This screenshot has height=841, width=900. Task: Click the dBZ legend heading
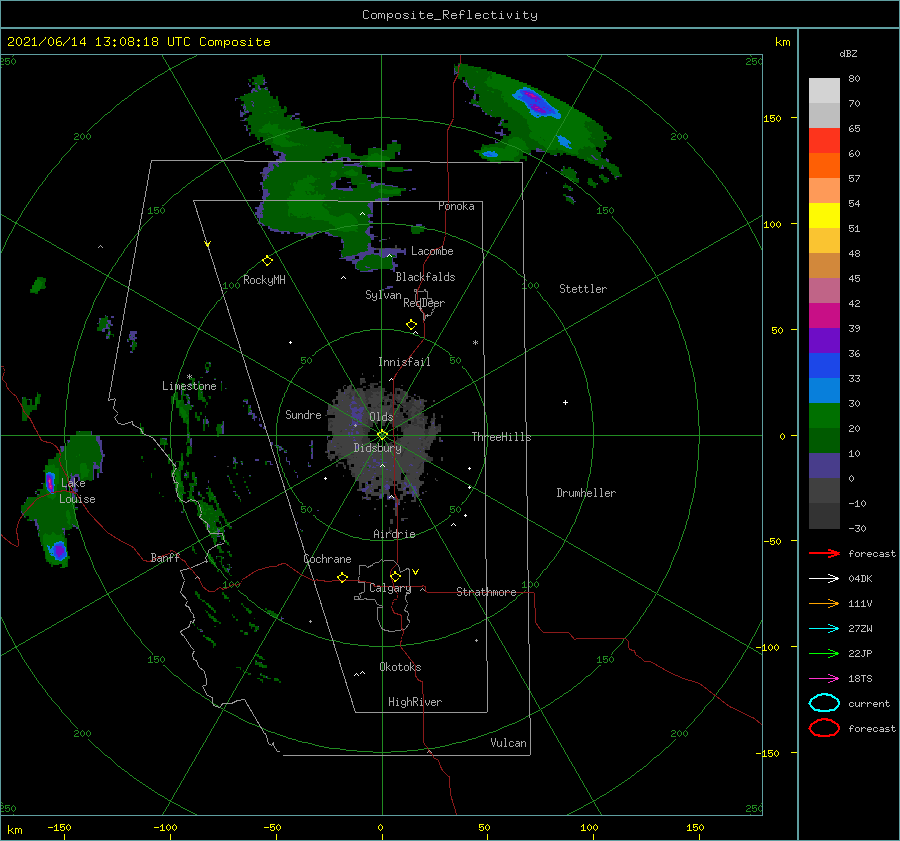(848, 53)
